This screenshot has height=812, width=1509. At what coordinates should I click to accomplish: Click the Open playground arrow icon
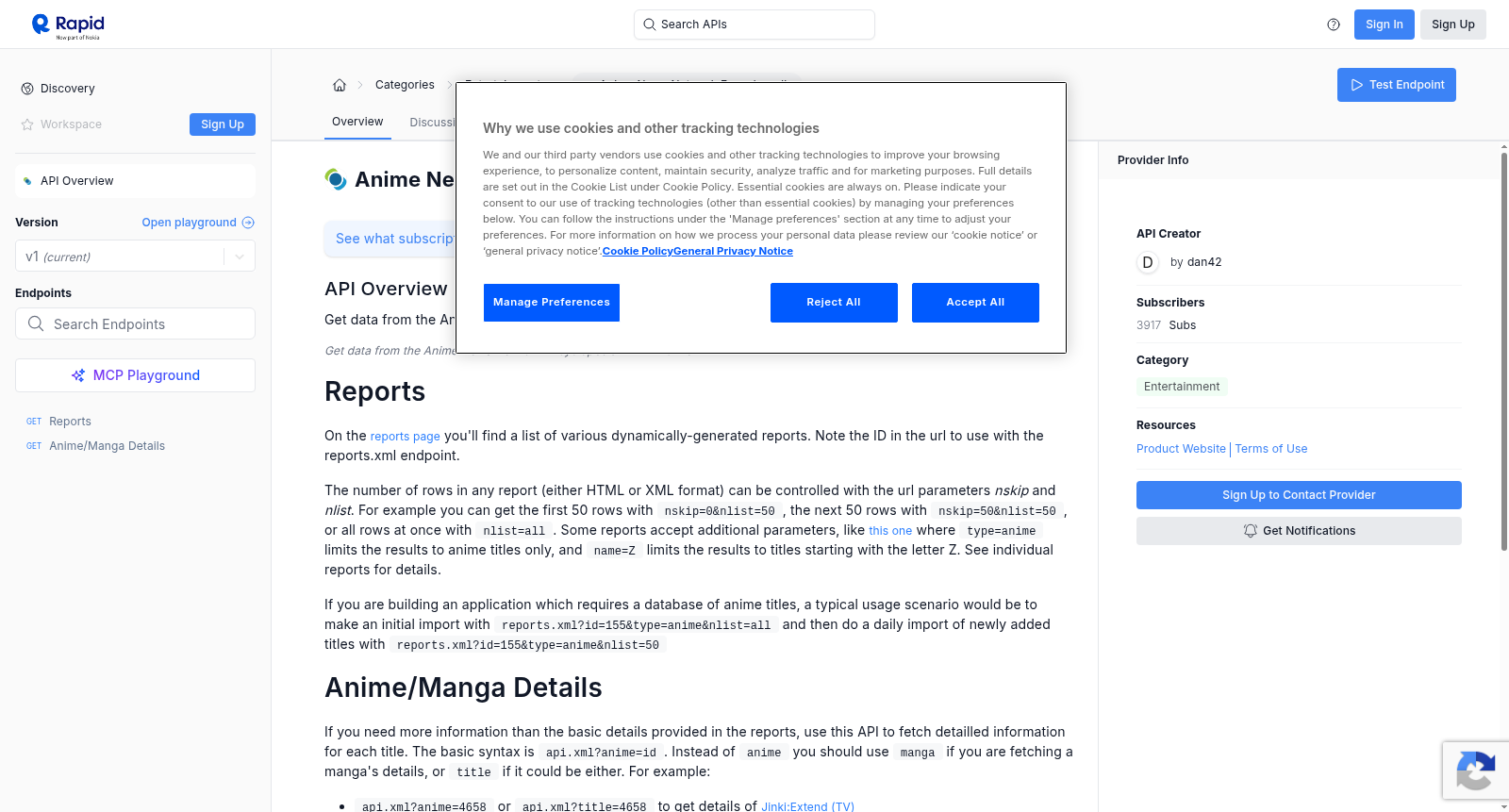tap(248, 223)
